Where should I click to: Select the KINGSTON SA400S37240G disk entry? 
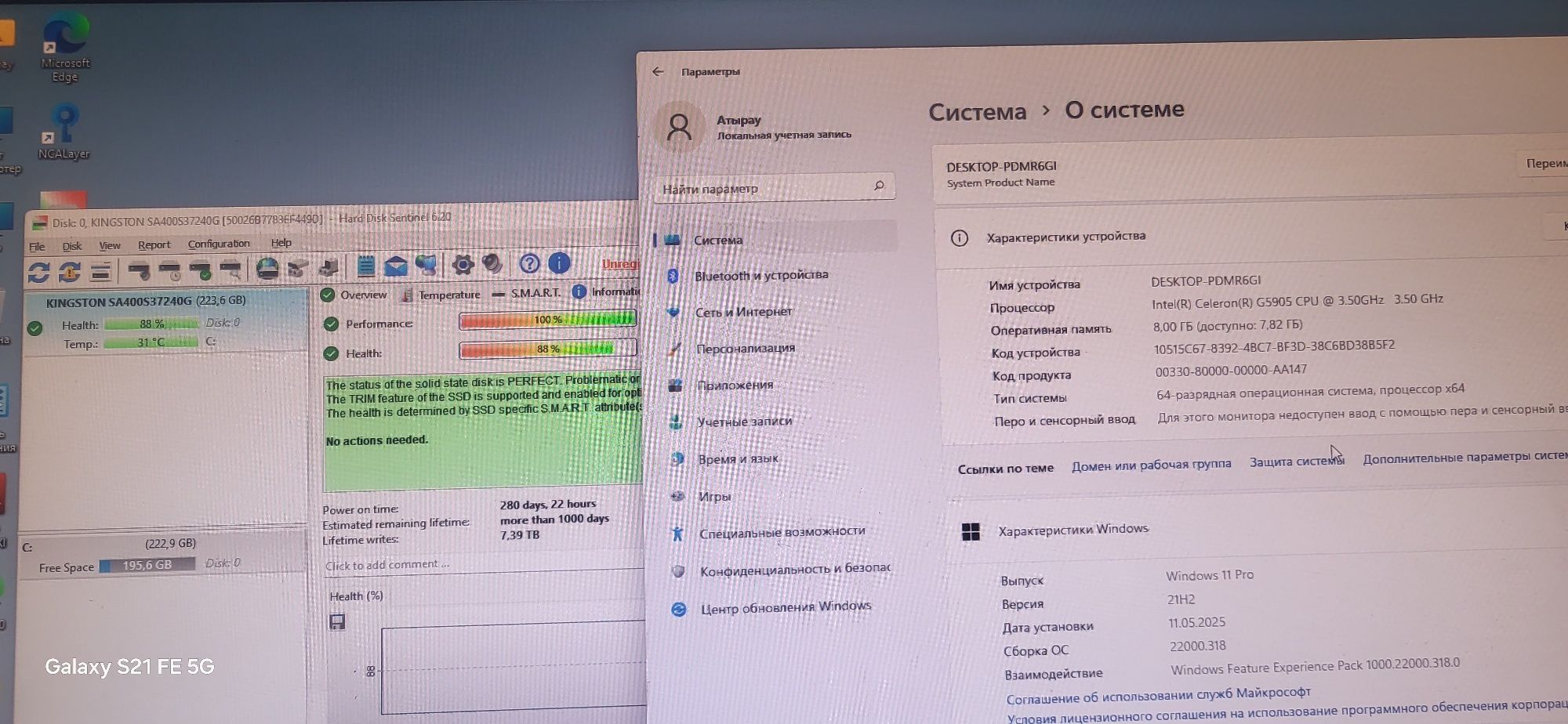pos(165,321)
